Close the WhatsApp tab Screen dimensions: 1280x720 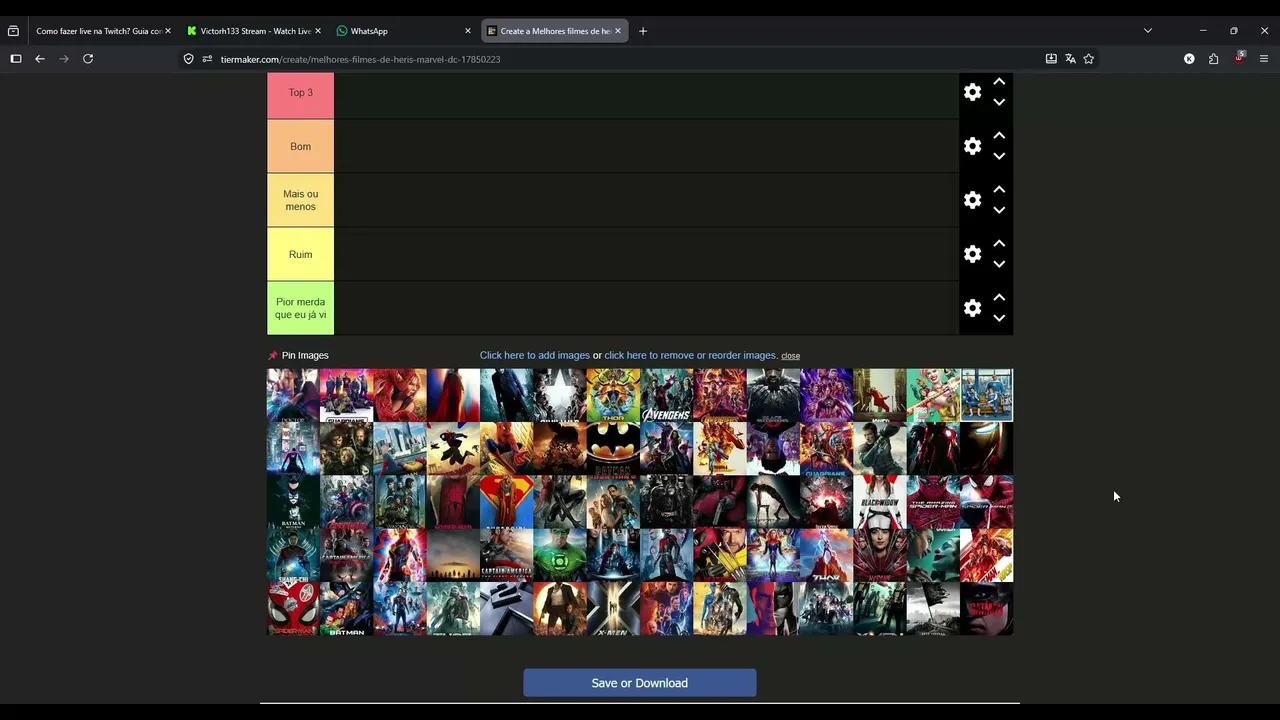(467, 31)
